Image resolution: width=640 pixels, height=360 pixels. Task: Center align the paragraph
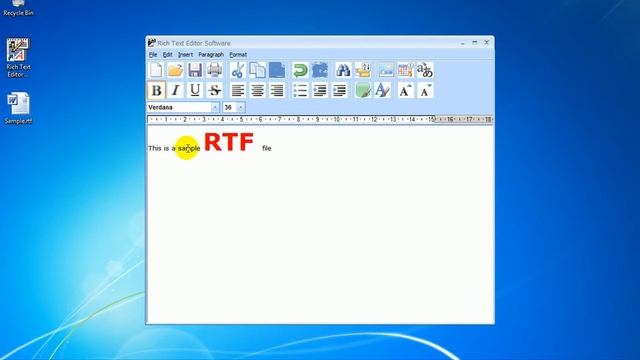click(257, 91)
